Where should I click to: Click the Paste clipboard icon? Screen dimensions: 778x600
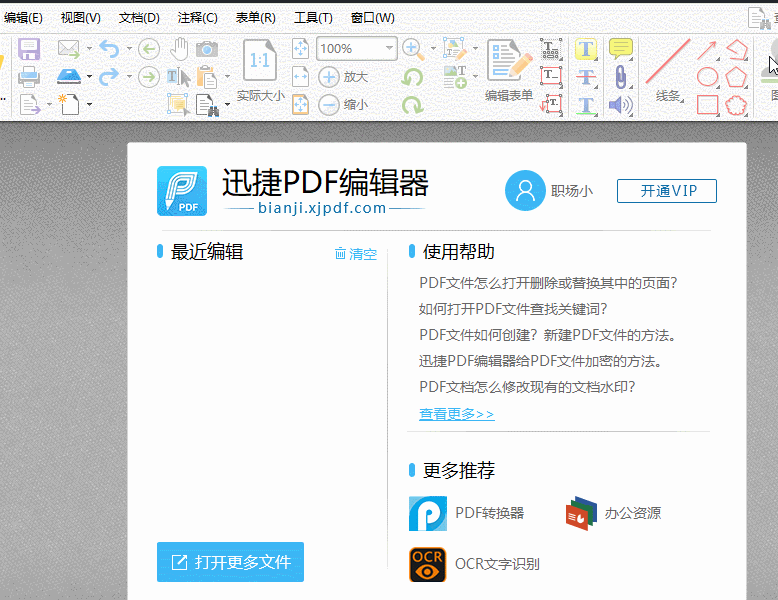(x=206, y=77)
